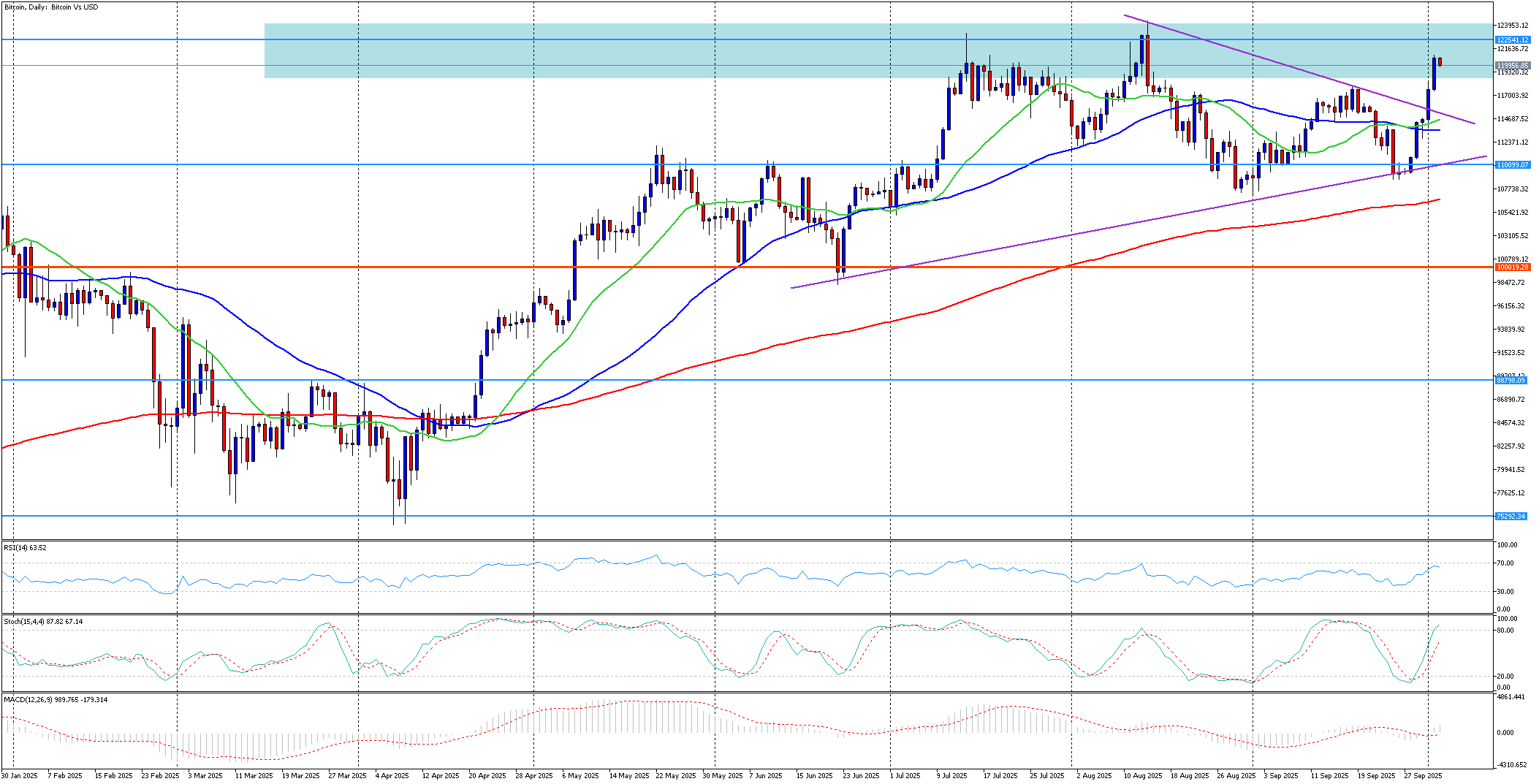Select the 27 Sep 2025 date label

1423,776
